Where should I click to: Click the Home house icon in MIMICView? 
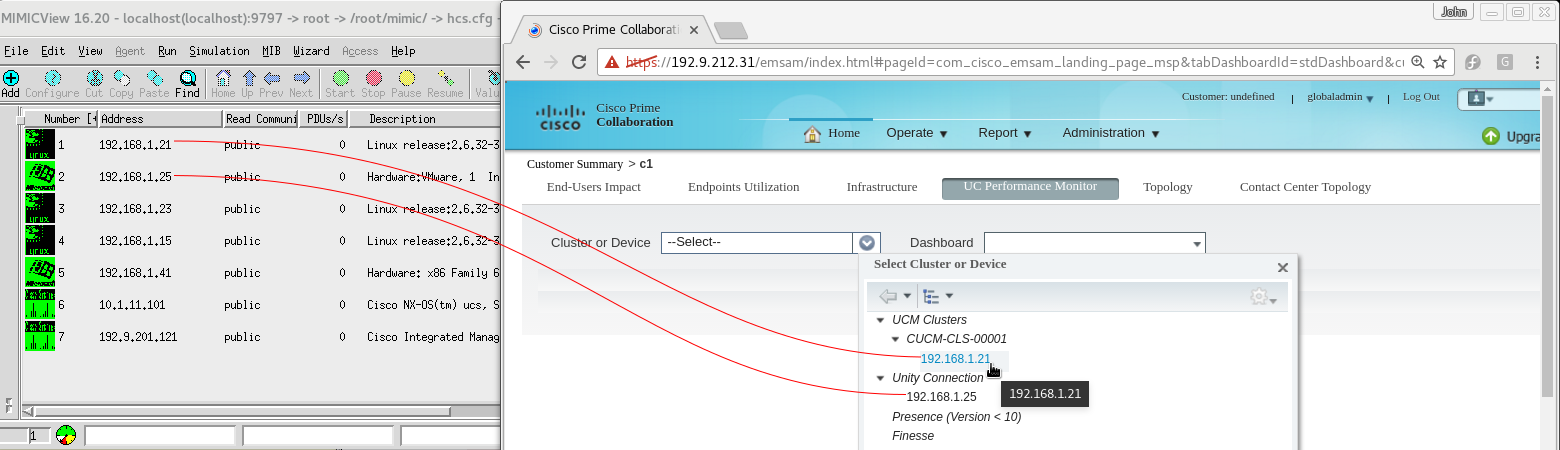(x=223, y=78)
